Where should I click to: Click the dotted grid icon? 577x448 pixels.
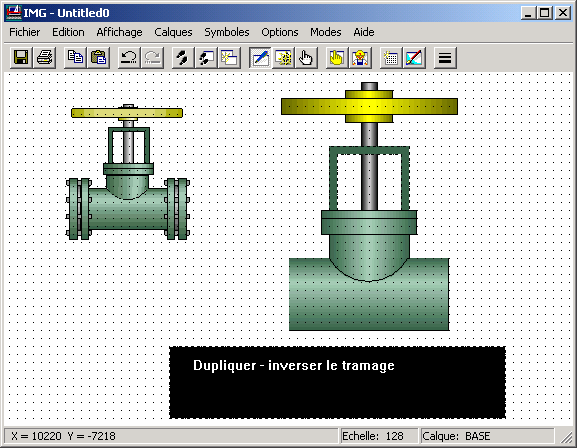point(391,58)
